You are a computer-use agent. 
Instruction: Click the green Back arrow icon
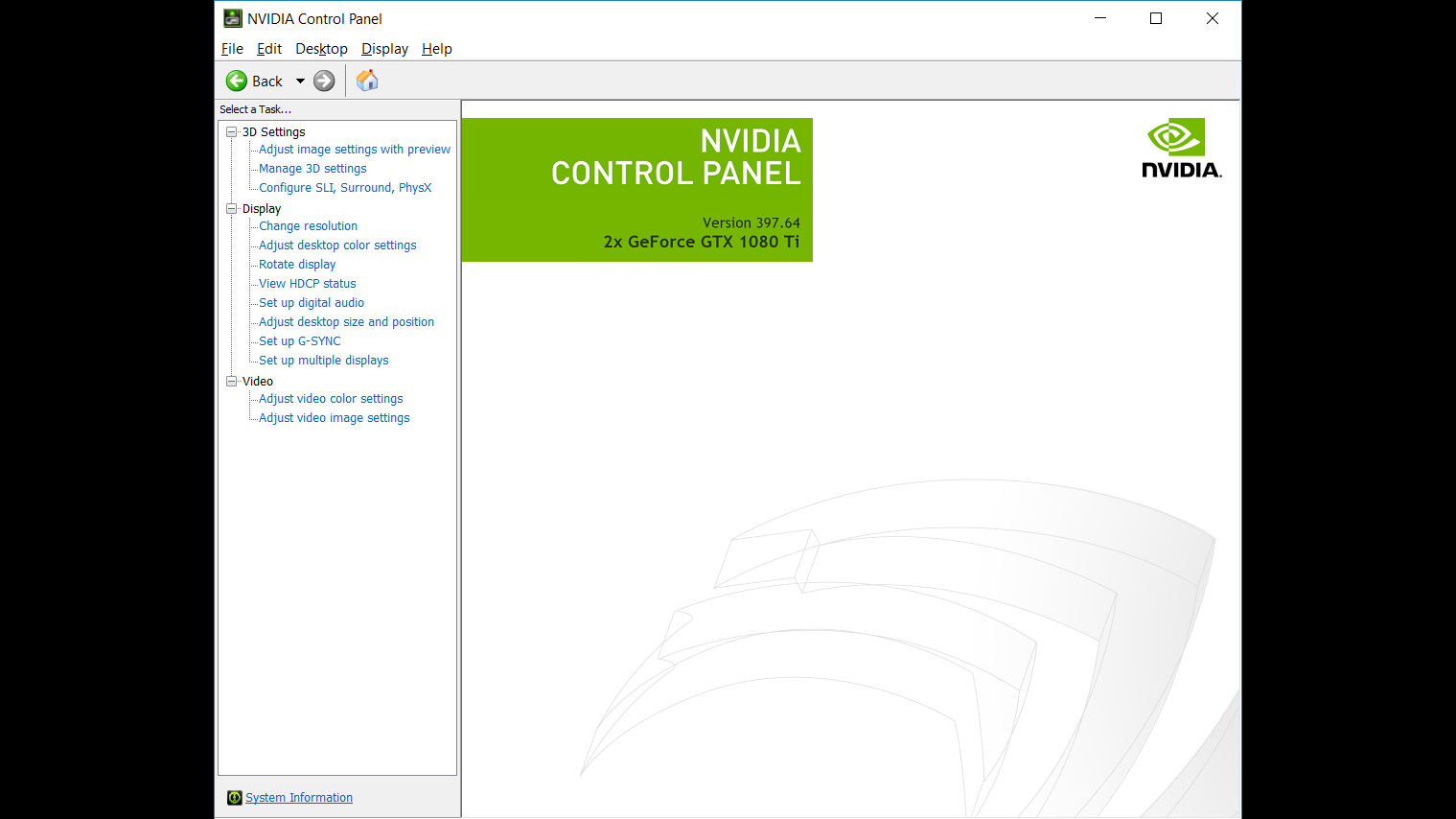click(x=237, y=82)
